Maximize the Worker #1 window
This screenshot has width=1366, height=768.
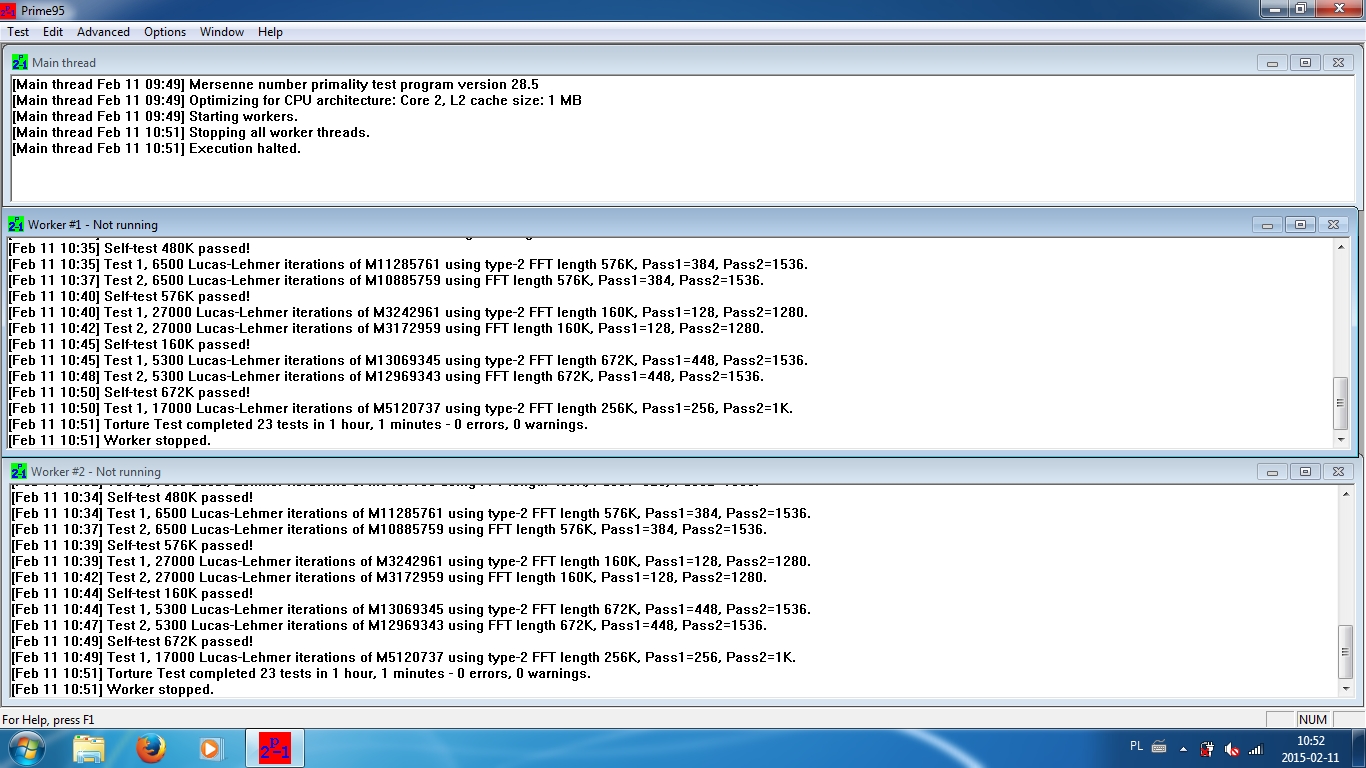(1300, 224)
